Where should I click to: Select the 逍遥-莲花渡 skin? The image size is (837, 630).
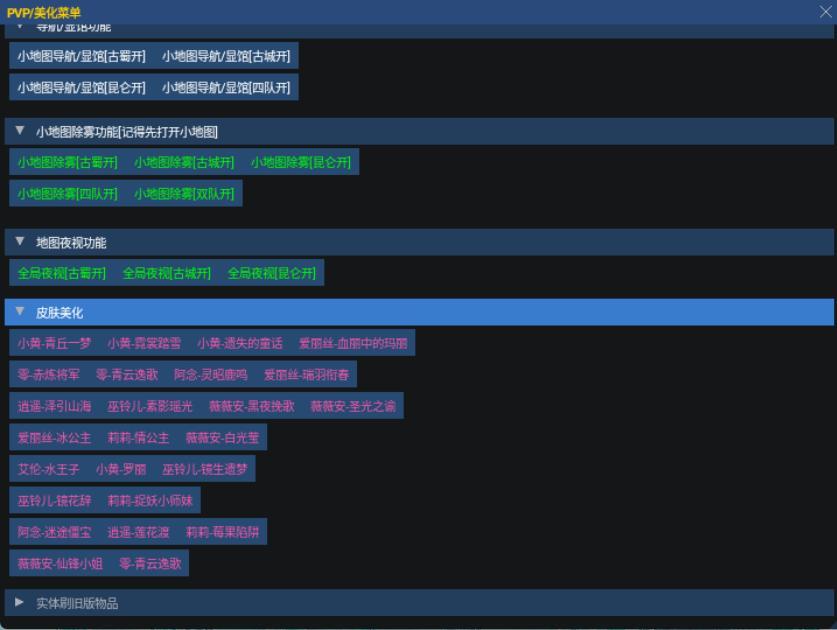coord(138,532)
